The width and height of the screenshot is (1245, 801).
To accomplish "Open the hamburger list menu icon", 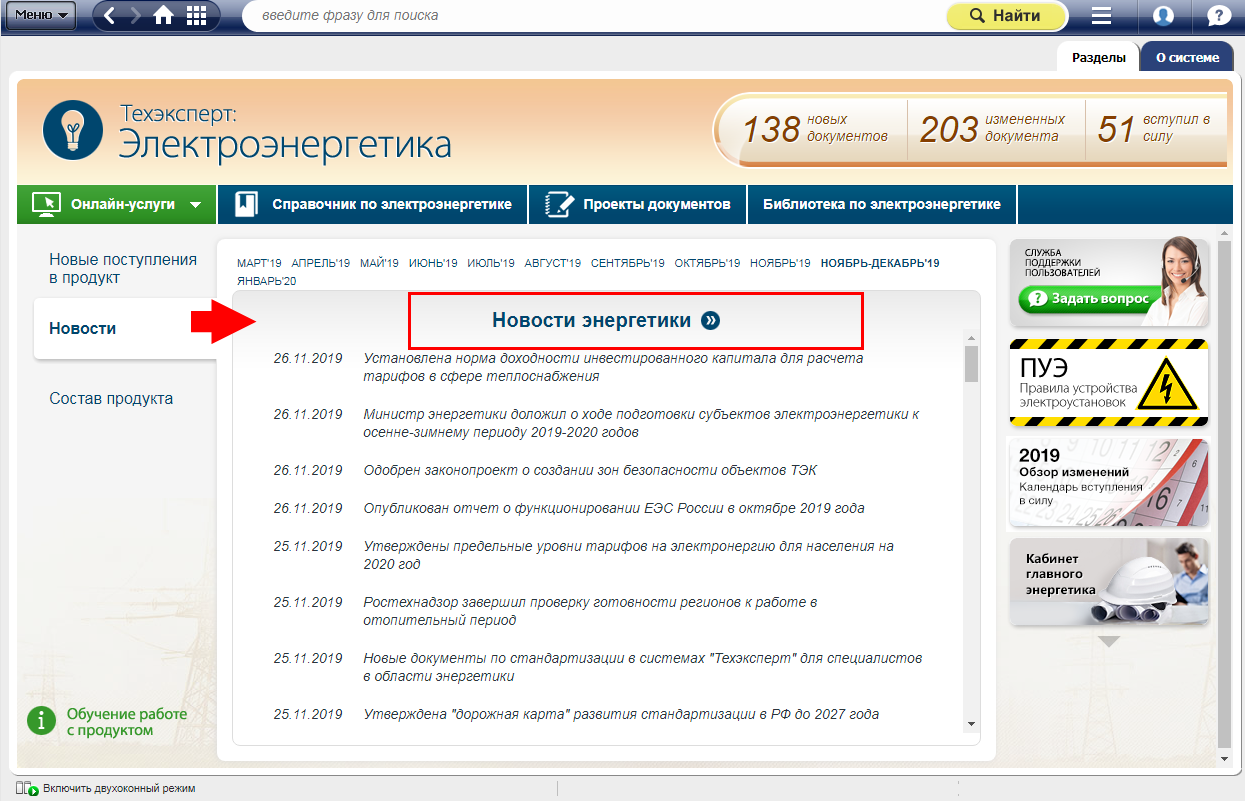I will point(1101,16).
